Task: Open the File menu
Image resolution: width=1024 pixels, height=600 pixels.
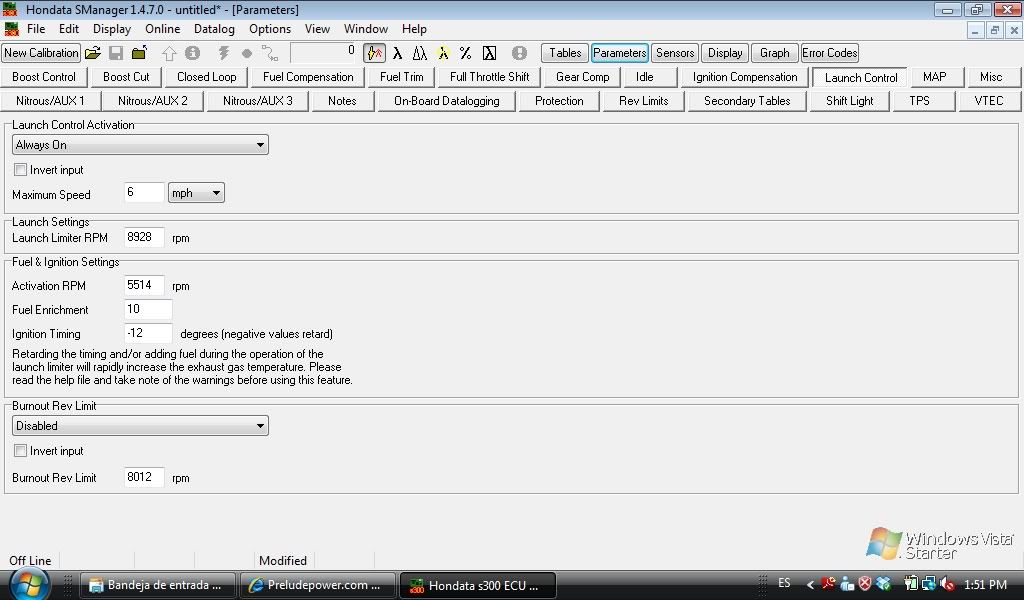Action: point(36,29)
